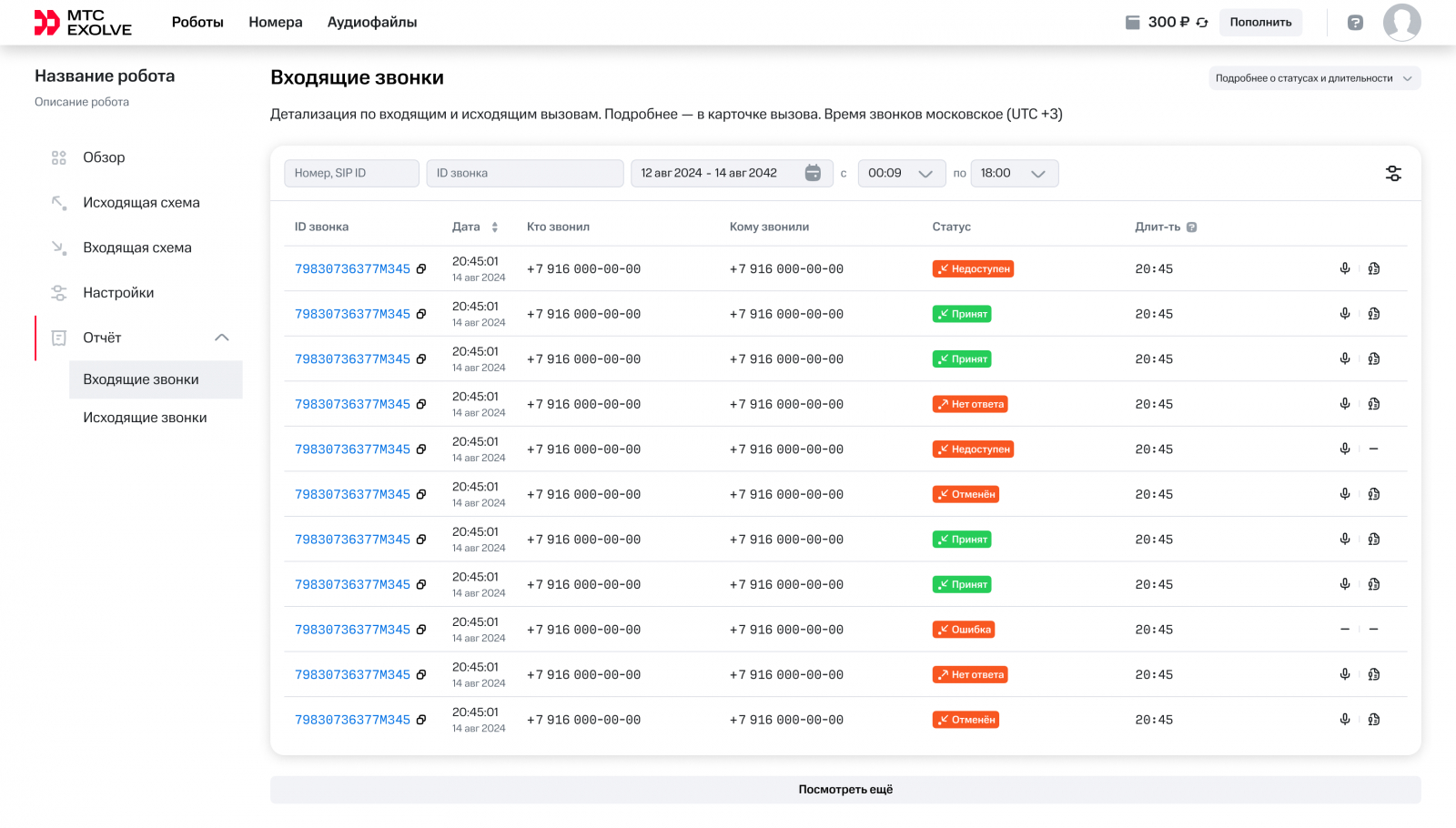Screen dimensions: 1456x828
Task: Open table filter settings via sliders icon
Action: (1393, 173)
